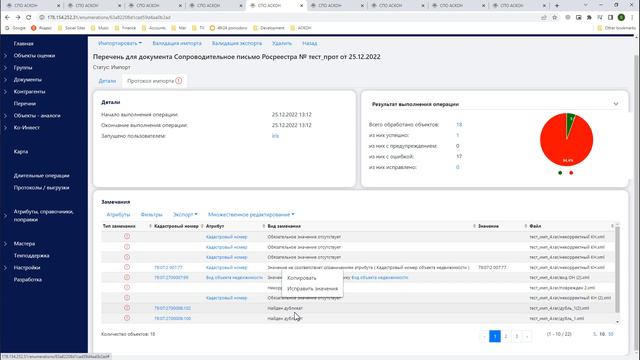
Task: Go to page 3 of the table
Action: 517,336
